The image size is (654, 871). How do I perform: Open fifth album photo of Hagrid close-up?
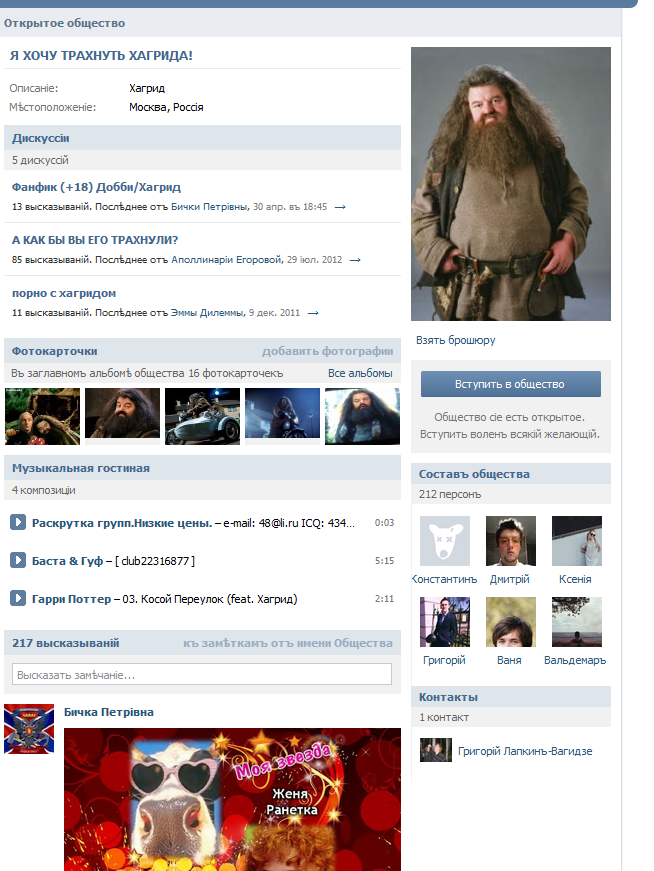(x=362, y=416)
